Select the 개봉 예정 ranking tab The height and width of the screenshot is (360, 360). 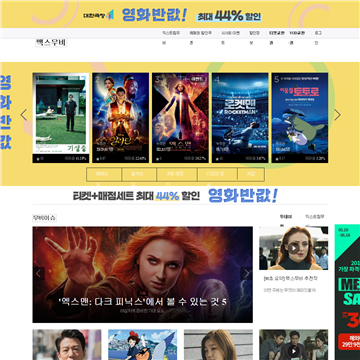(177, 175)
